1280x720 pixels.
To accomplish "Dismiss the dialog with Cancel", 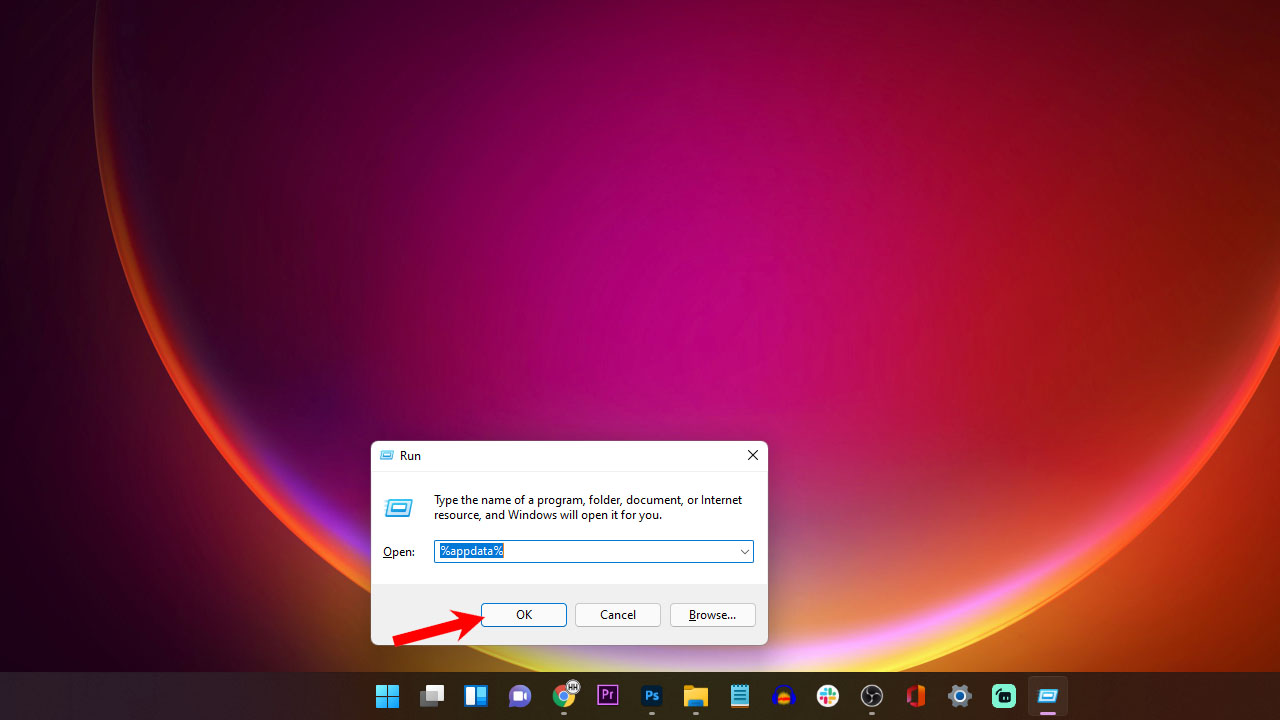I will pos(617,614).
